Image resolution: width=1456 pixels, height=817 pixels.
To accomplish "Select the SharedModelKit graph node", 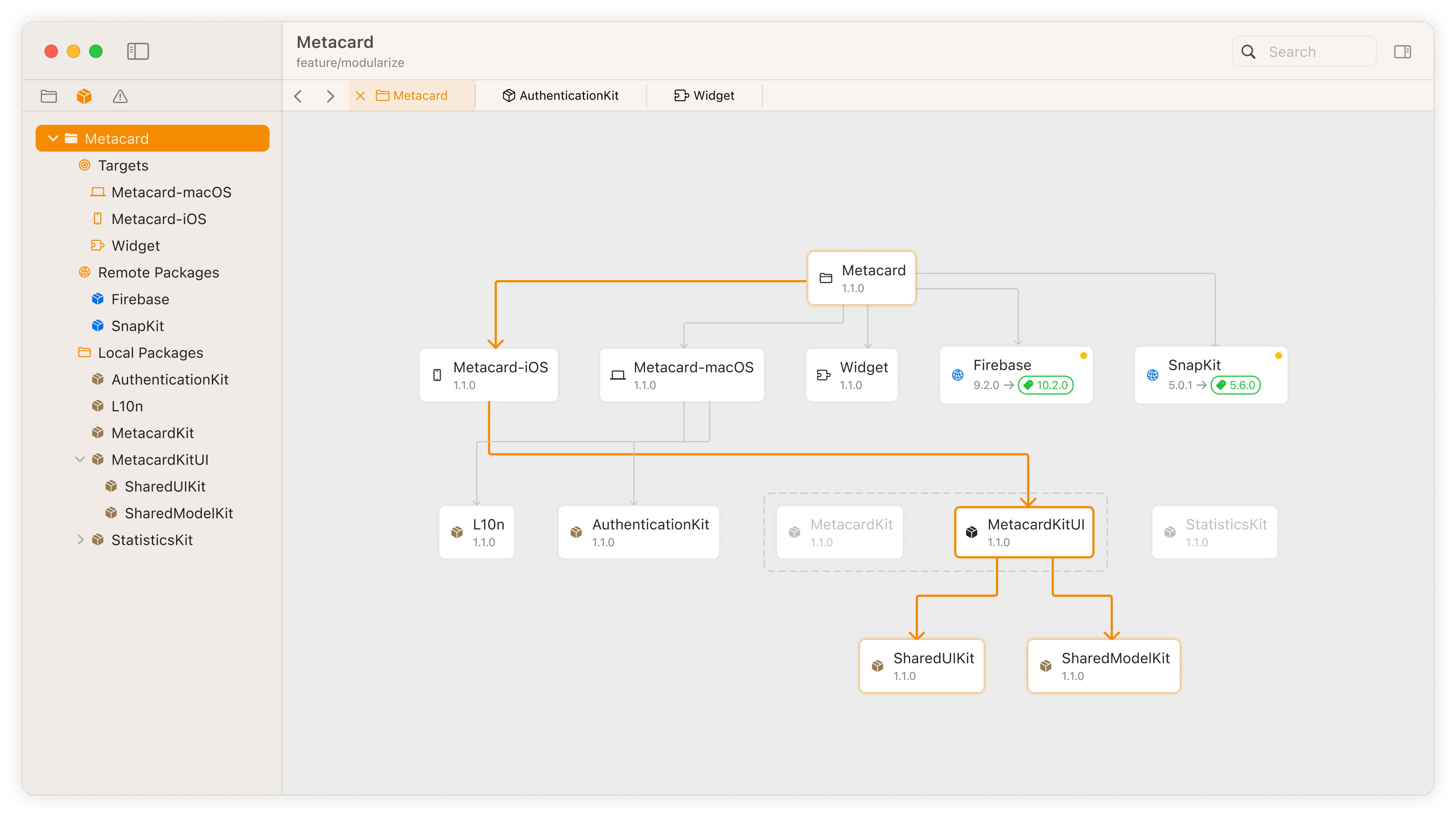I will (x=1103, y=666).
